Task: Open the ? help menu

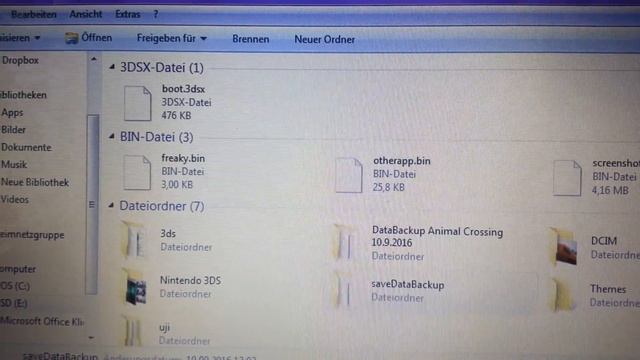Action: 156,14
